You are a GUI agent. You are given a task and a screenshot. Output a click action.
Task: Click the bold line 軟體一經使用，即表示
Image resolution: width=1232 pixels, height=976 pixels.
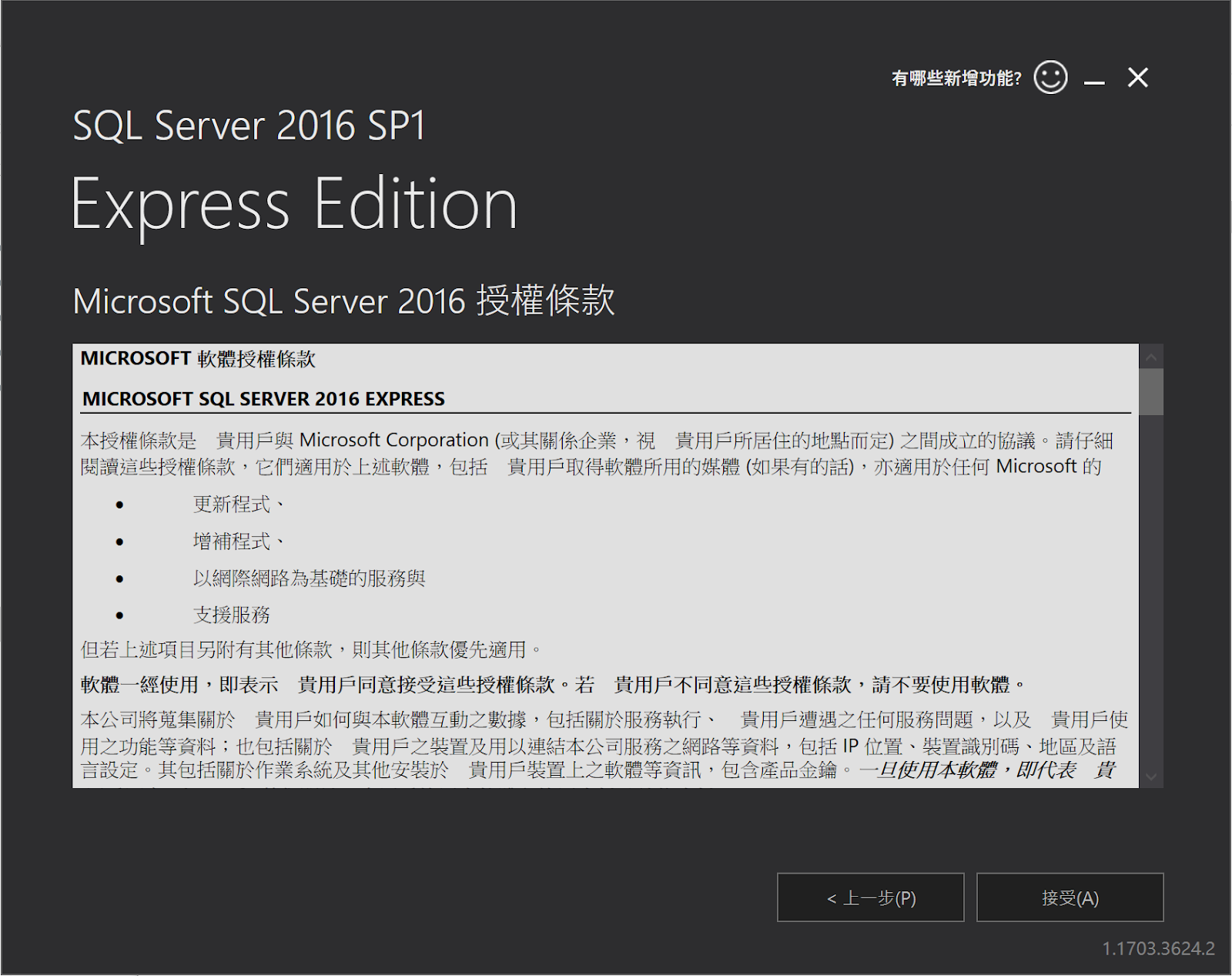[553, 685]
